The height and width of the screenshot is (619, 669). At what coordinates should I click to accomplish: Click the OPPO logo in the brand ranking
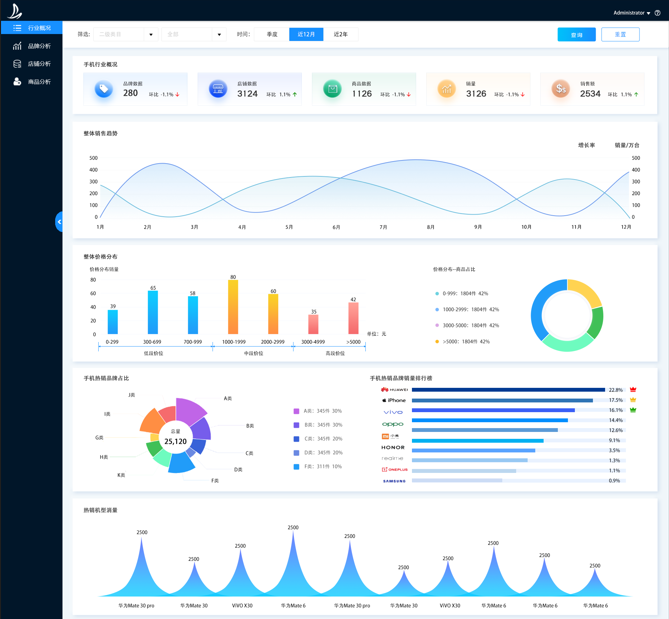click(393, 424)
